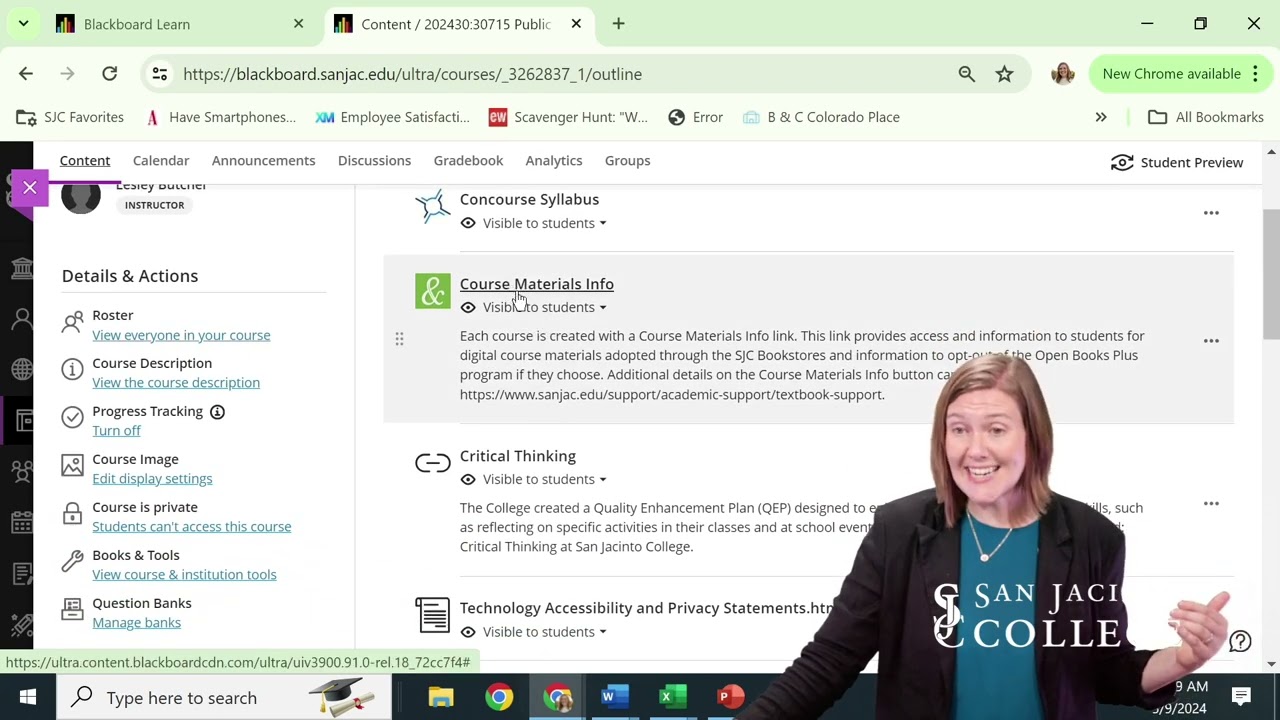
Task: Open more options for Critical Thinking
Action: (x=1211, y=503)
